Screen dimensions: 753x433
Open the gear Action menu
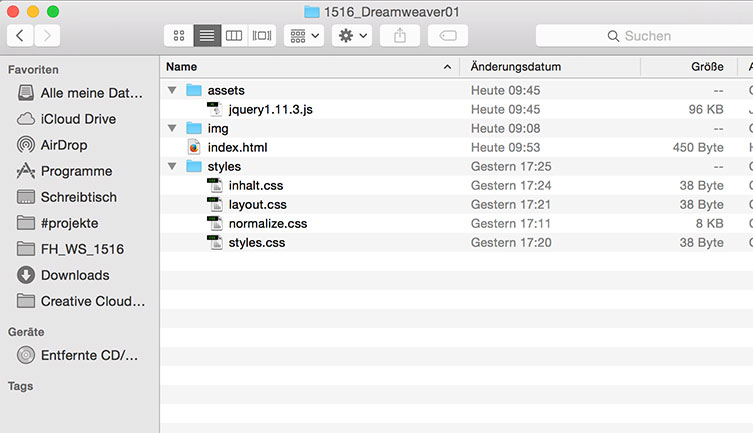352,35
